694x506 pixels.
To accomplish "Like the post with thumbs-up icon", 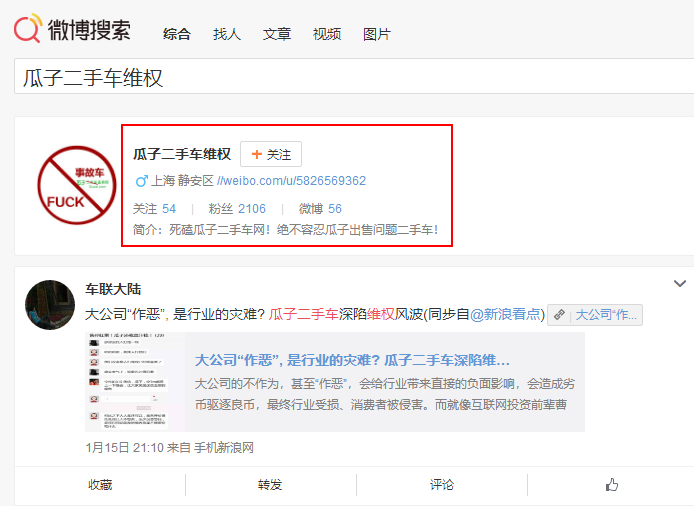I will 612,485.
